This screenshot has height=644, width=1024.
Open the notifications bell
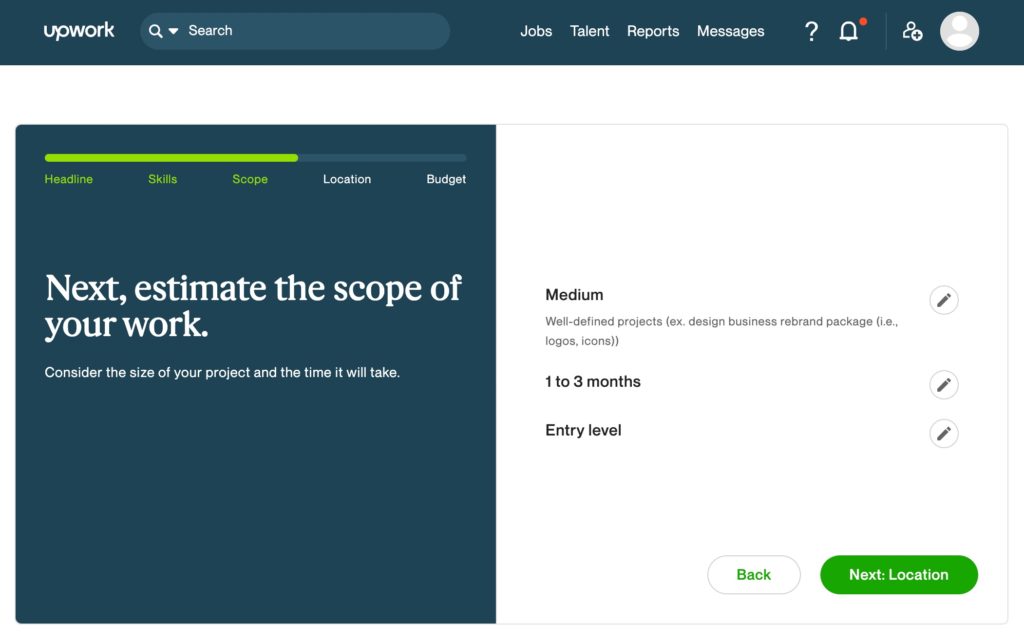click(848, 31)
